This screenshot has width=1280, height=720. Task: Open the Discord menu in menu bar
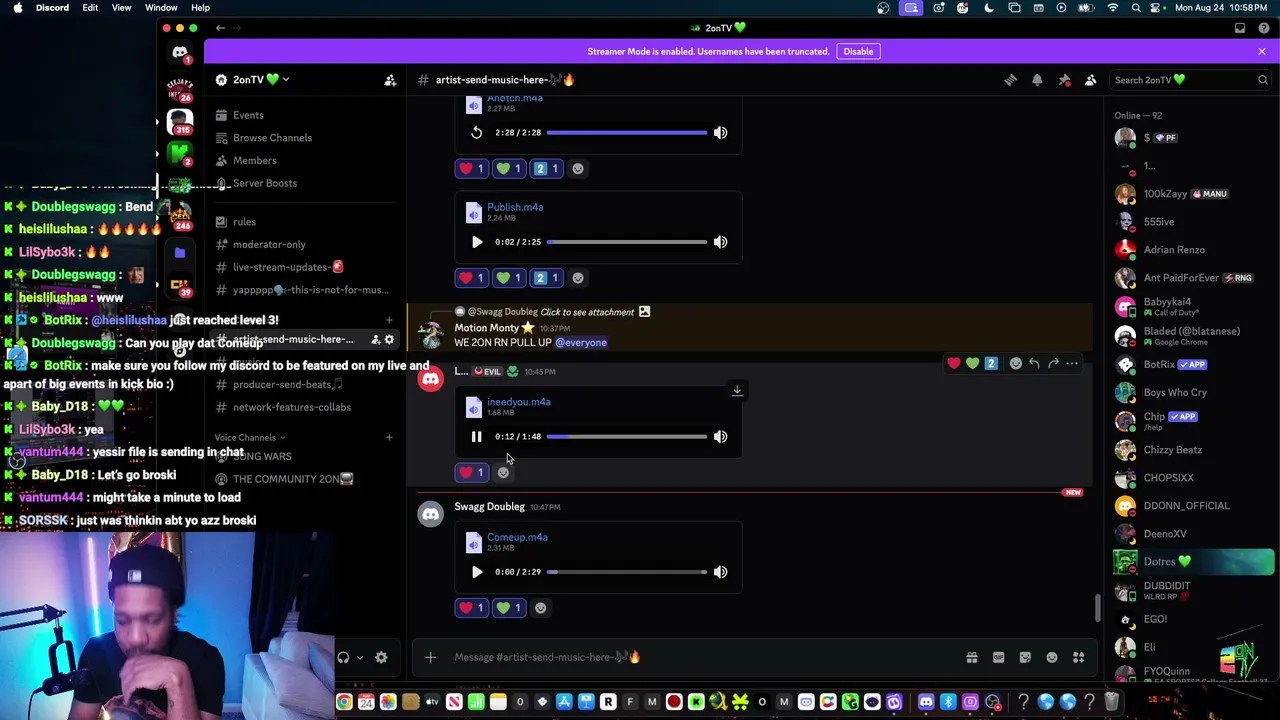(52, 8)
